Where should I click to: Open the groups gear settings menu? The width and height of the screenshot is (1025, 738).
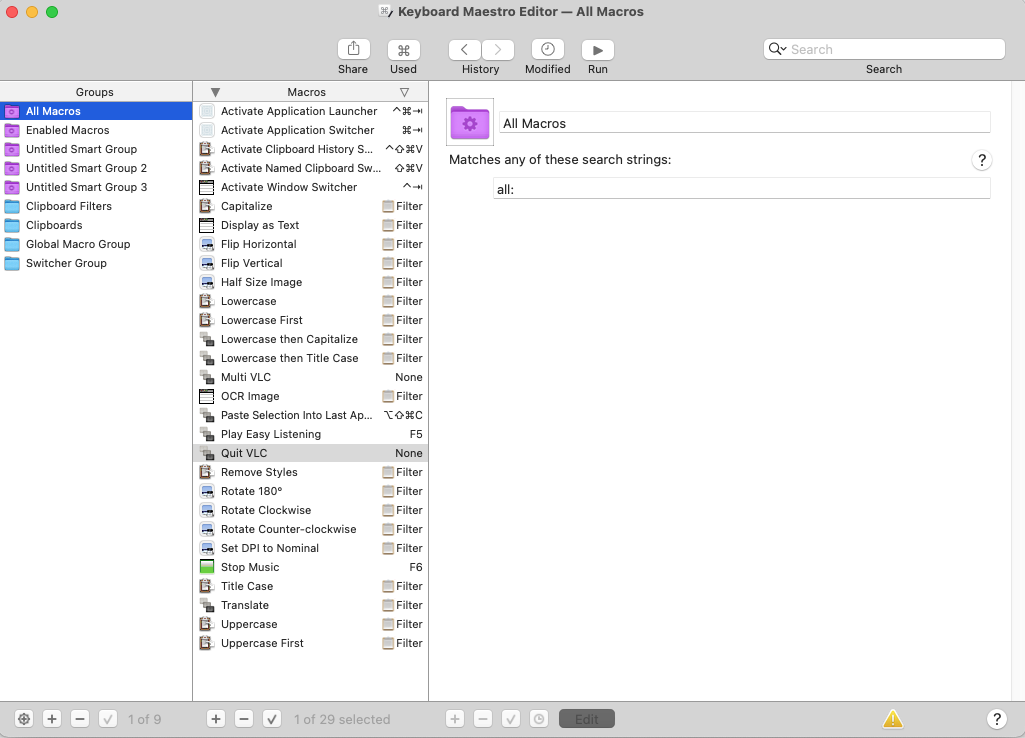click(x=24, y=718)
